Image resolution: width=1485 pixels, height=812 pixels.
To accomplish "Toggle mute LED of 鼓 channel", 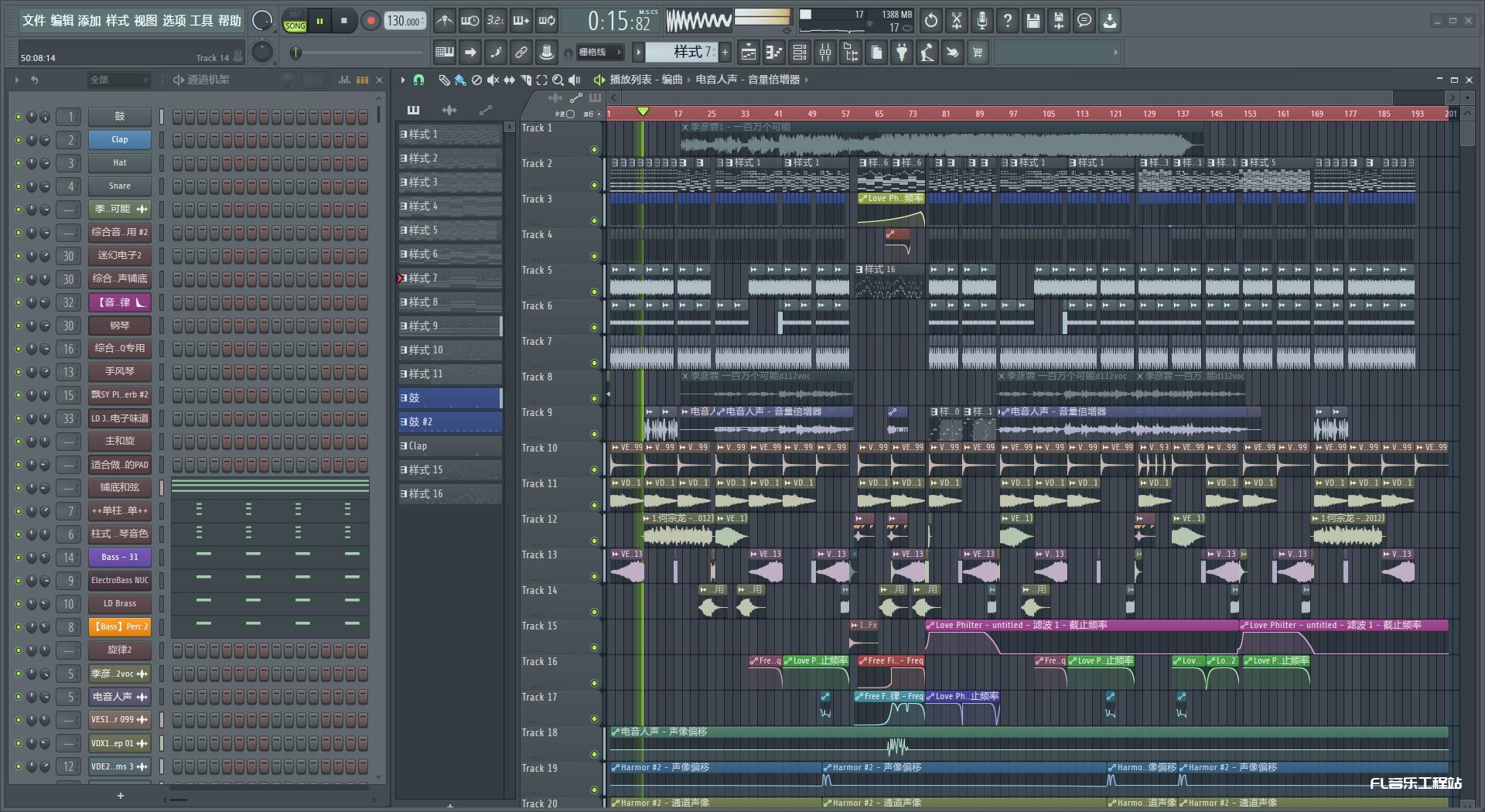I will coord(19,117).
